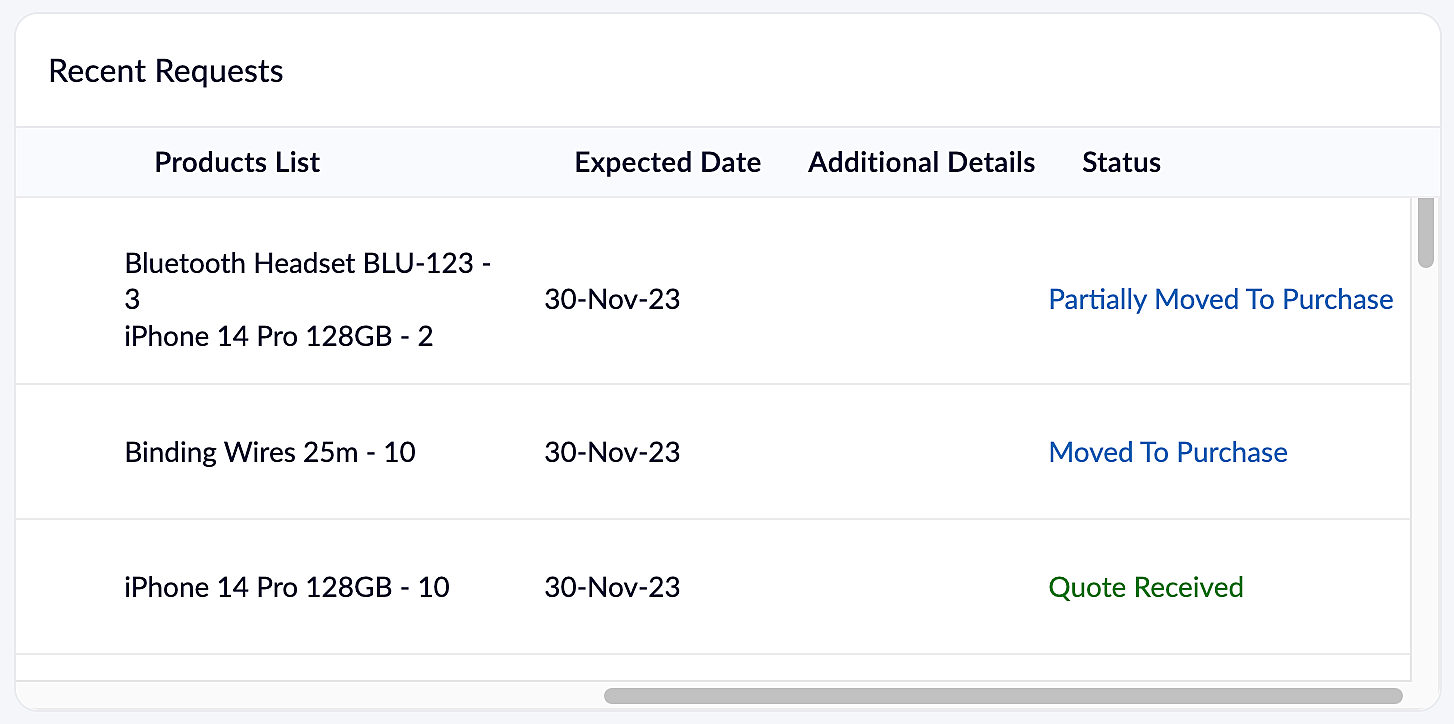Click the horizontal scrollbar track left of thumb
Viewport: 1454px width, 724px height.
(x=310, y=696)
